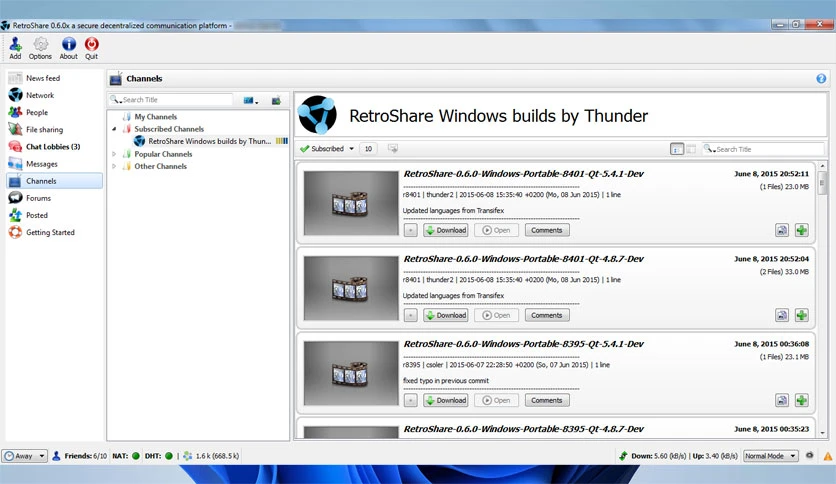Open search options in posts Search Title field

point(710,149)
